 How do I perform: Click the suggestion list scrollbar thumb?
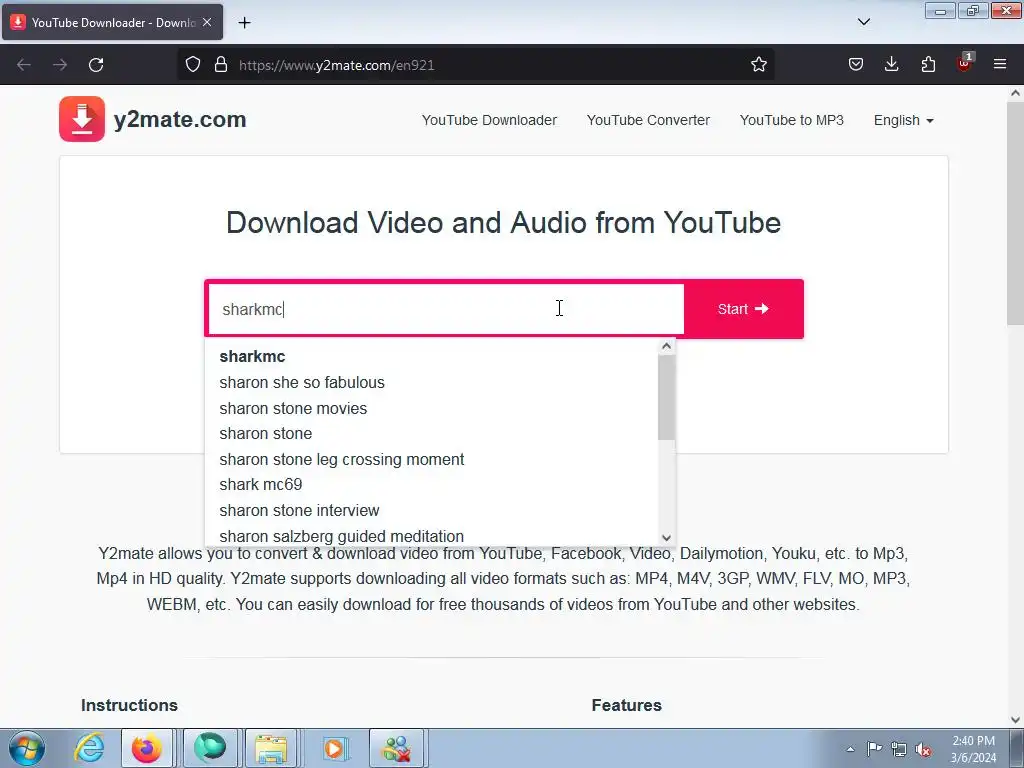pos(666,397)
